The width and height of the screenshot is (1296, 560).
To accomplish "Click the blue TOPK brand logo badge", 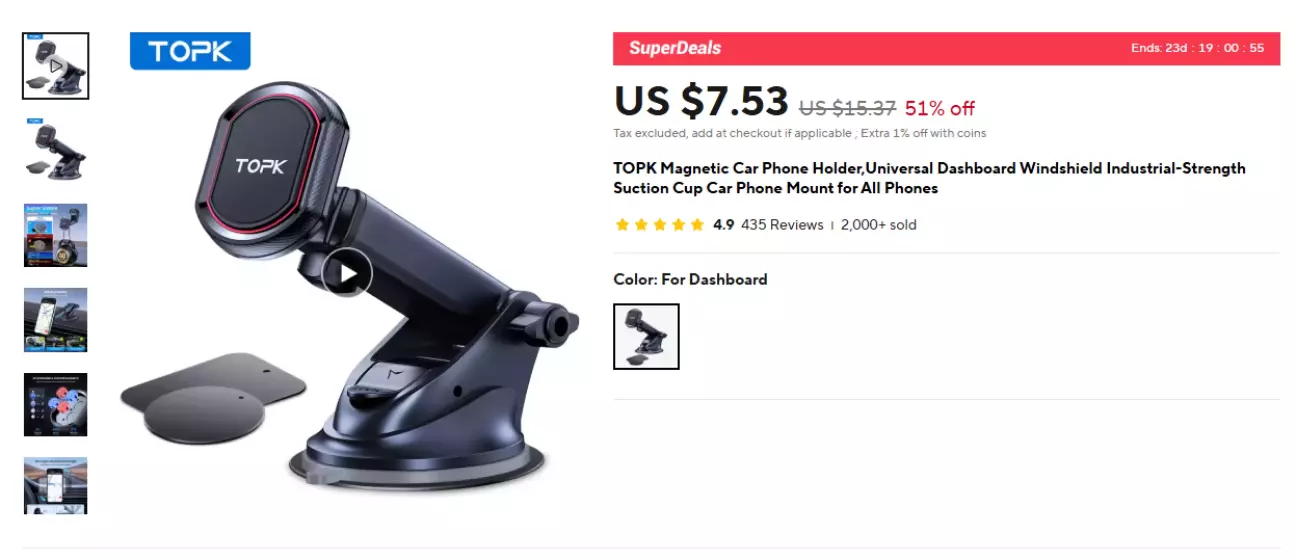I will [190, 51].
